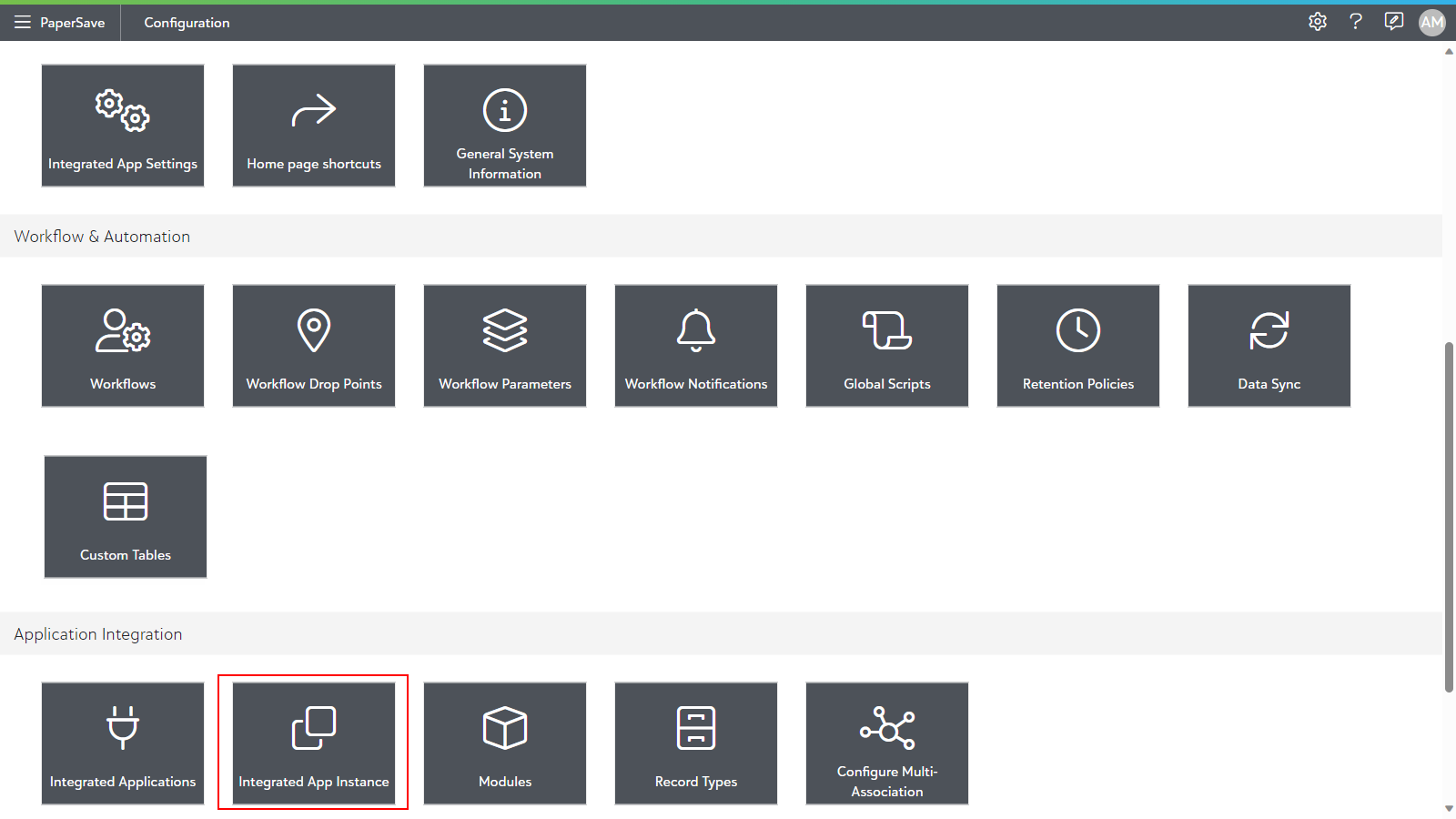Click the Record Types tile

pyautogui.click(x=696, y=743)
